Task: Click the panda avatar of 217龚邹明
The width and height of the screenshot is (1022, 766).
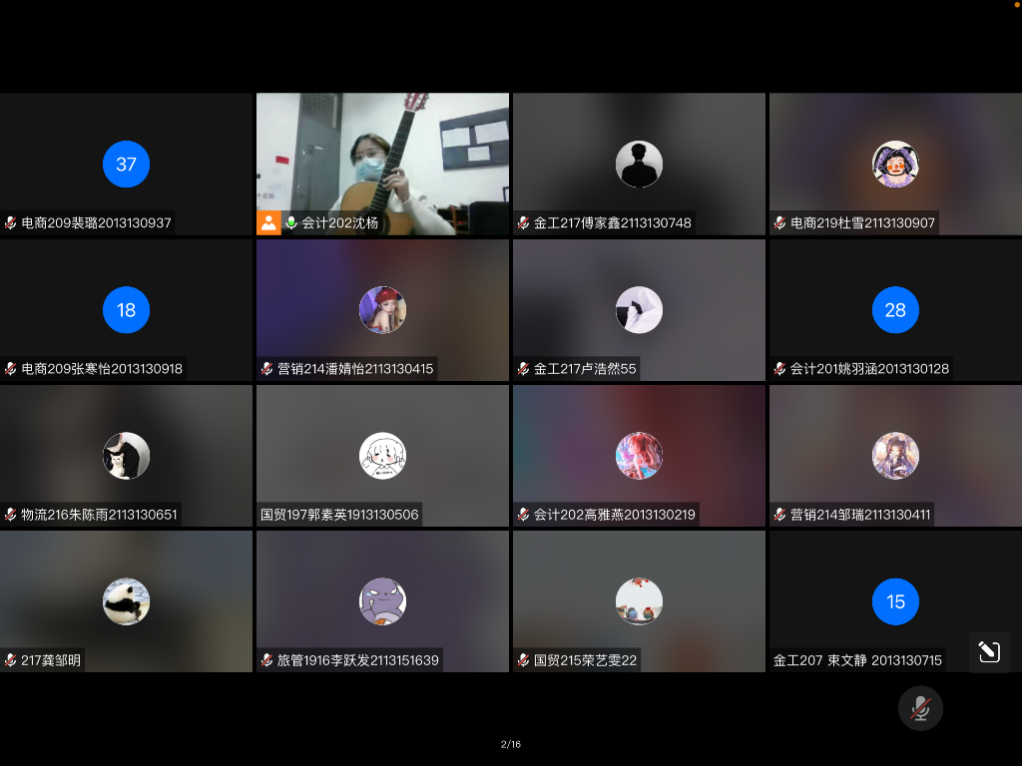Action: point(126,601)
